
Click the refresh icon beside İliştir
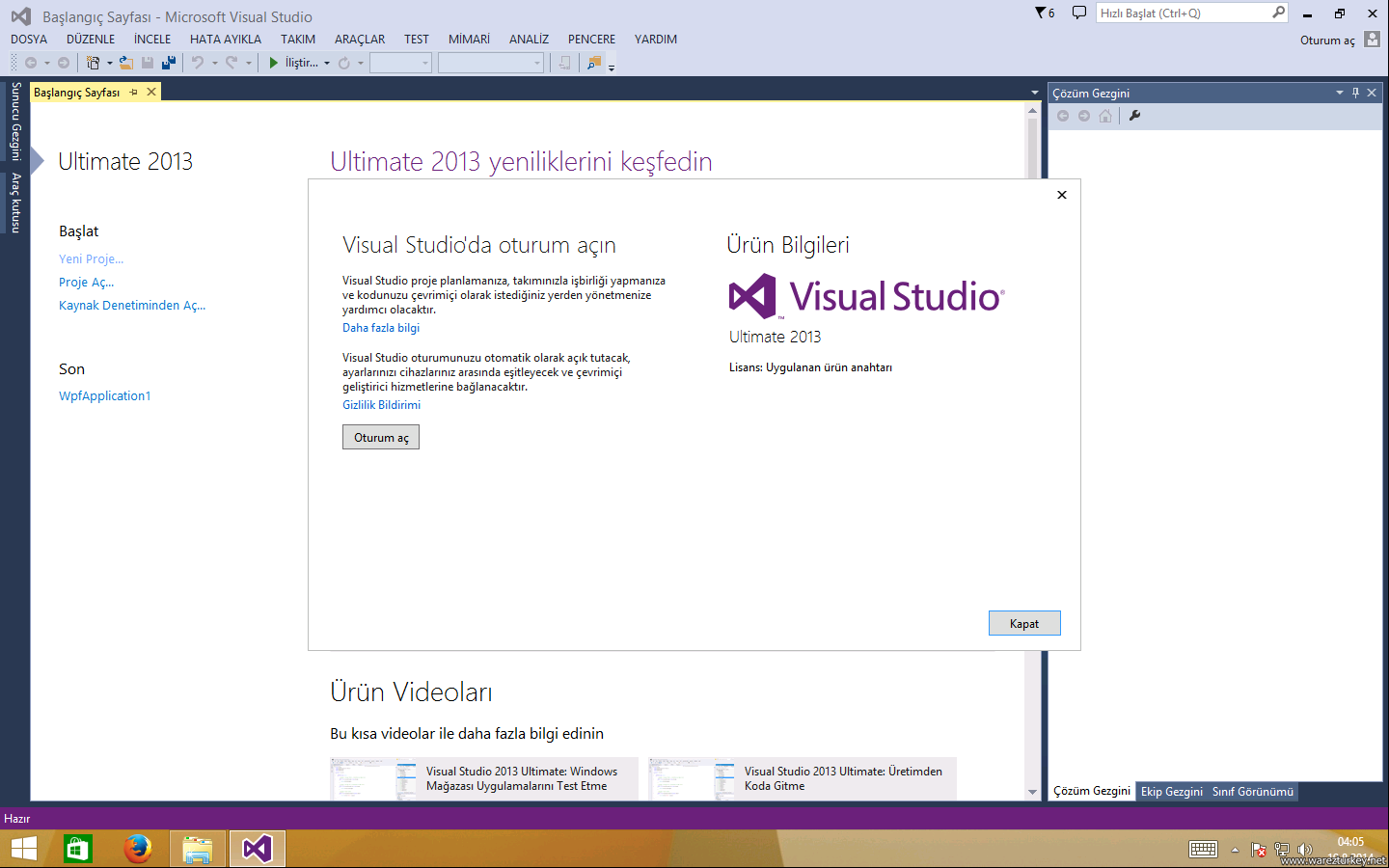[x=343, y=63]
